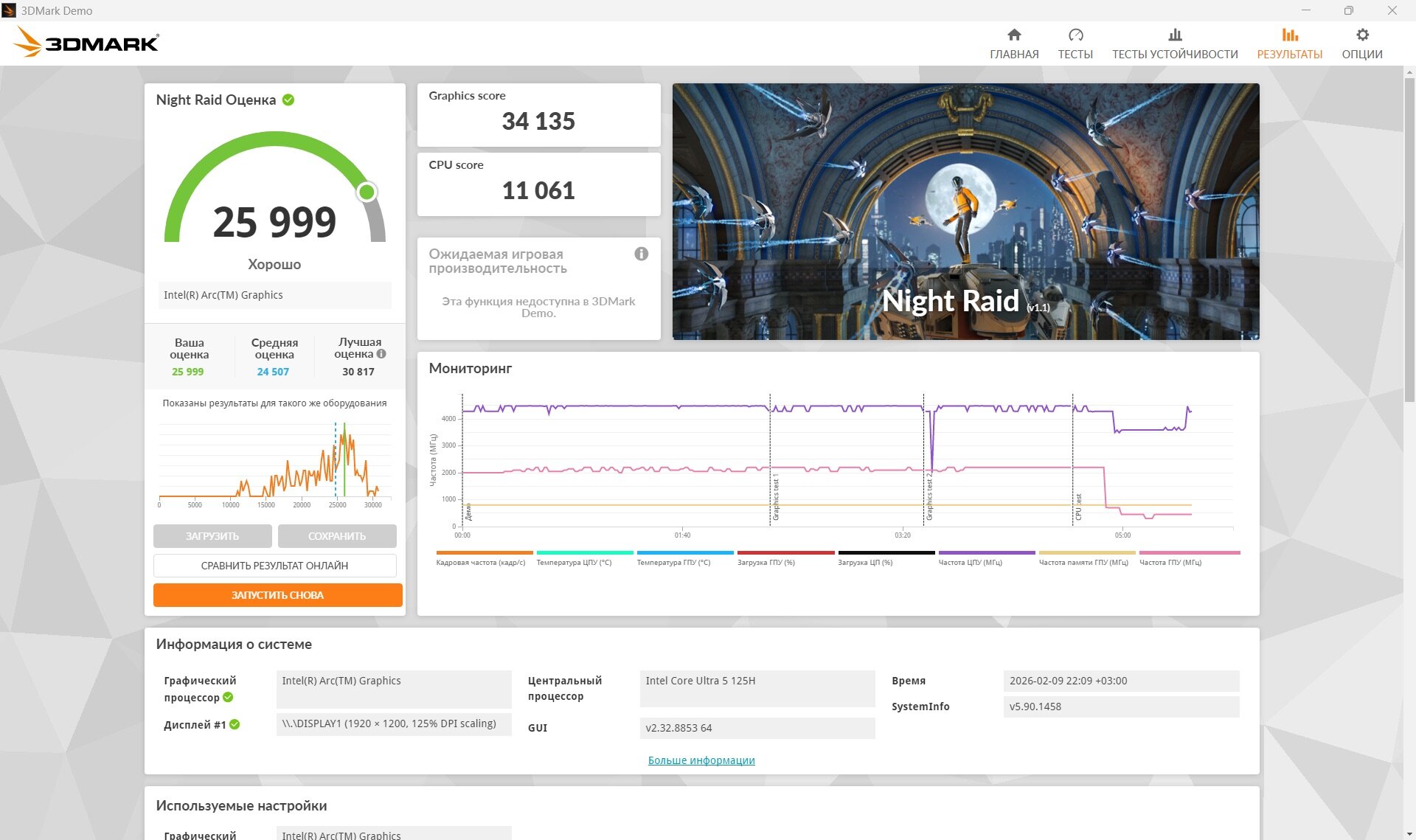Click the Tests (ТЕСТЫ) gauge icon
This screenshot has height=840, width=1416.
click(1075, 35)
